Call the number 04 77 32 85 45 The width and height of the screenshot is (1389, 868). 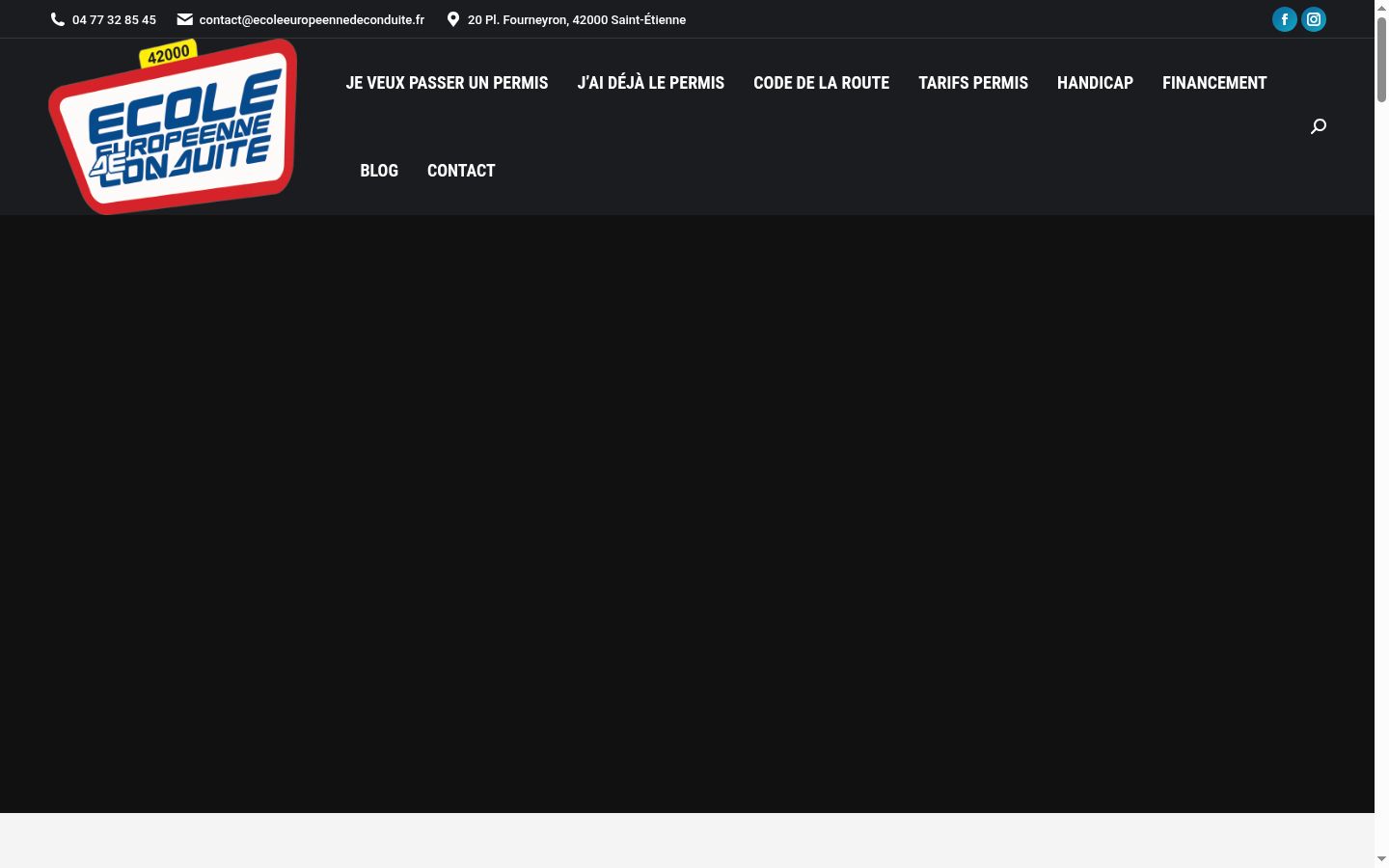point(114,19)
